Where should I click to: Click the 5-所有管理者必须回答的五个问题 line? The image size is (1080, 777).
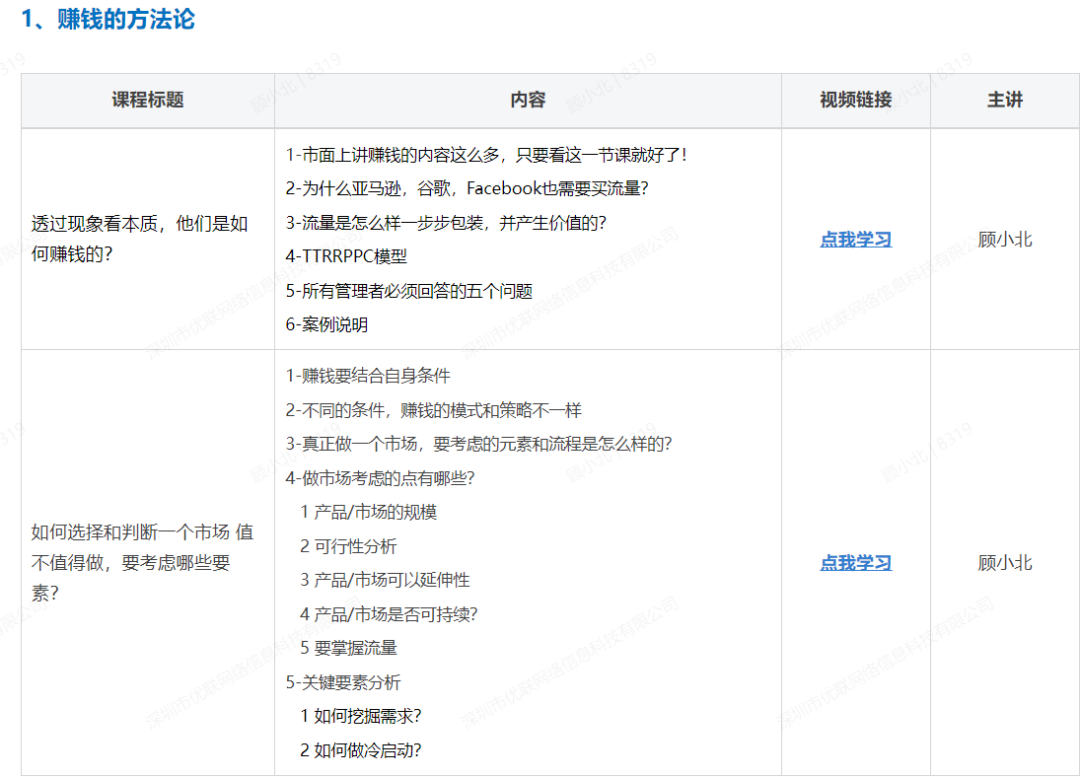coord(409,291)
